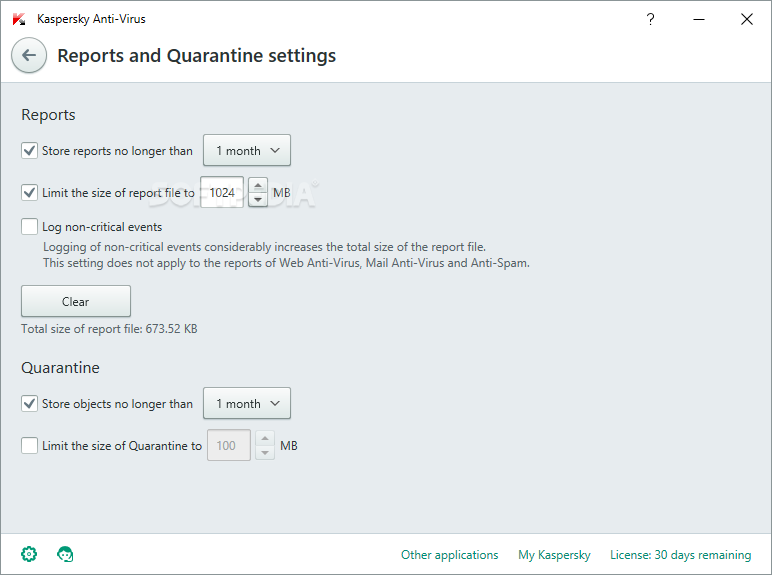This screenshot has height=575, width=772.
Task: Open settings via the gear icon
Action: pos(29,554)
